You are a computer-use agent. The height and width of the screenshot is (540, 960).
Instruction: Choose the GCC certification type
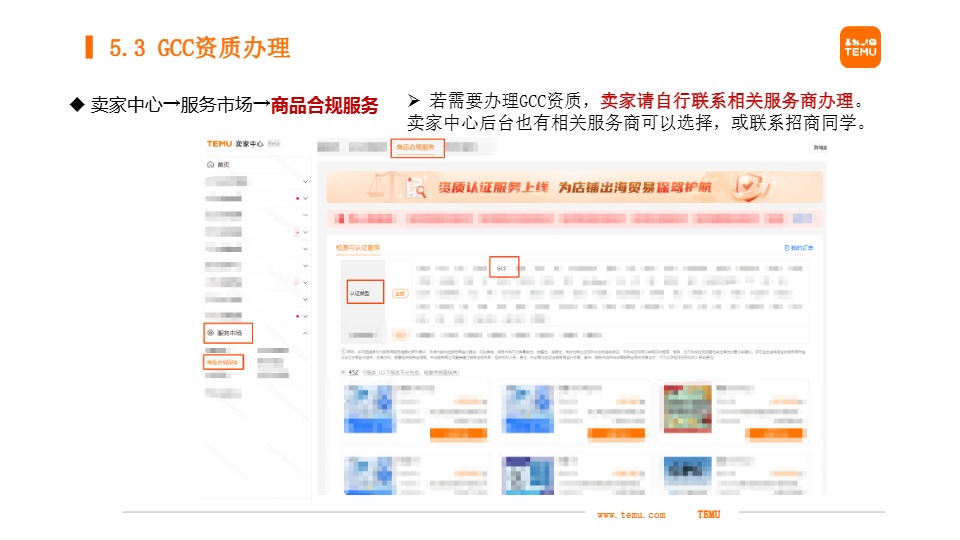[x=504, y=268]
